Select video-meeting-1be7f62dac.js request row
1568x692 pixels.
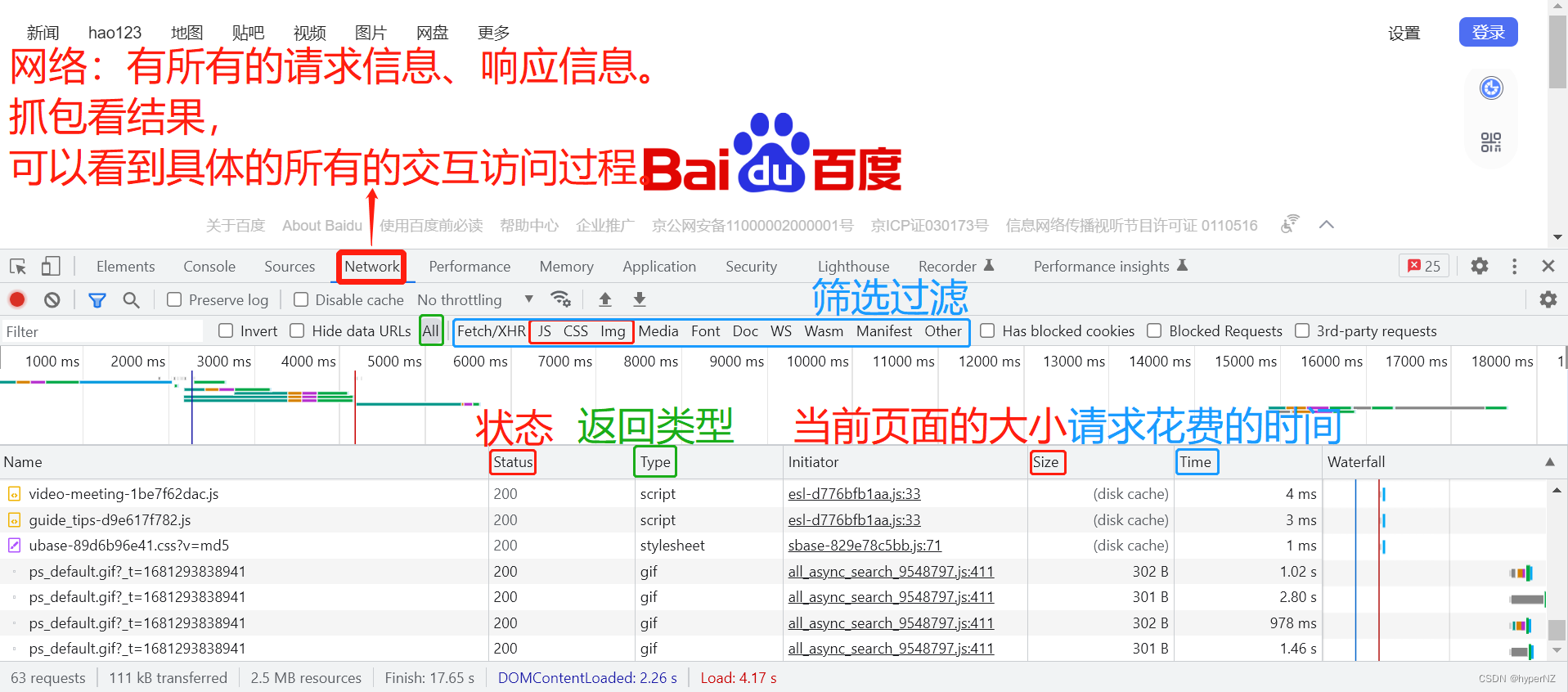click(245, 494)
